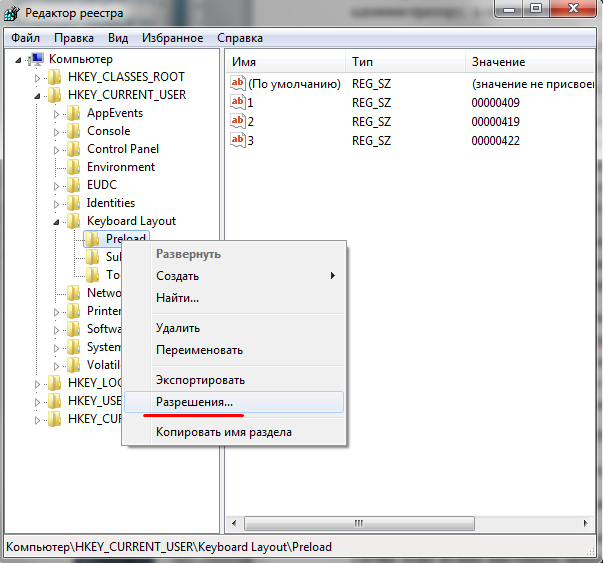Image resolution: width=603 pixels, height=563 pixels.
Task: Click the string value icon for entry 1
Action: [x=238, y=102]
